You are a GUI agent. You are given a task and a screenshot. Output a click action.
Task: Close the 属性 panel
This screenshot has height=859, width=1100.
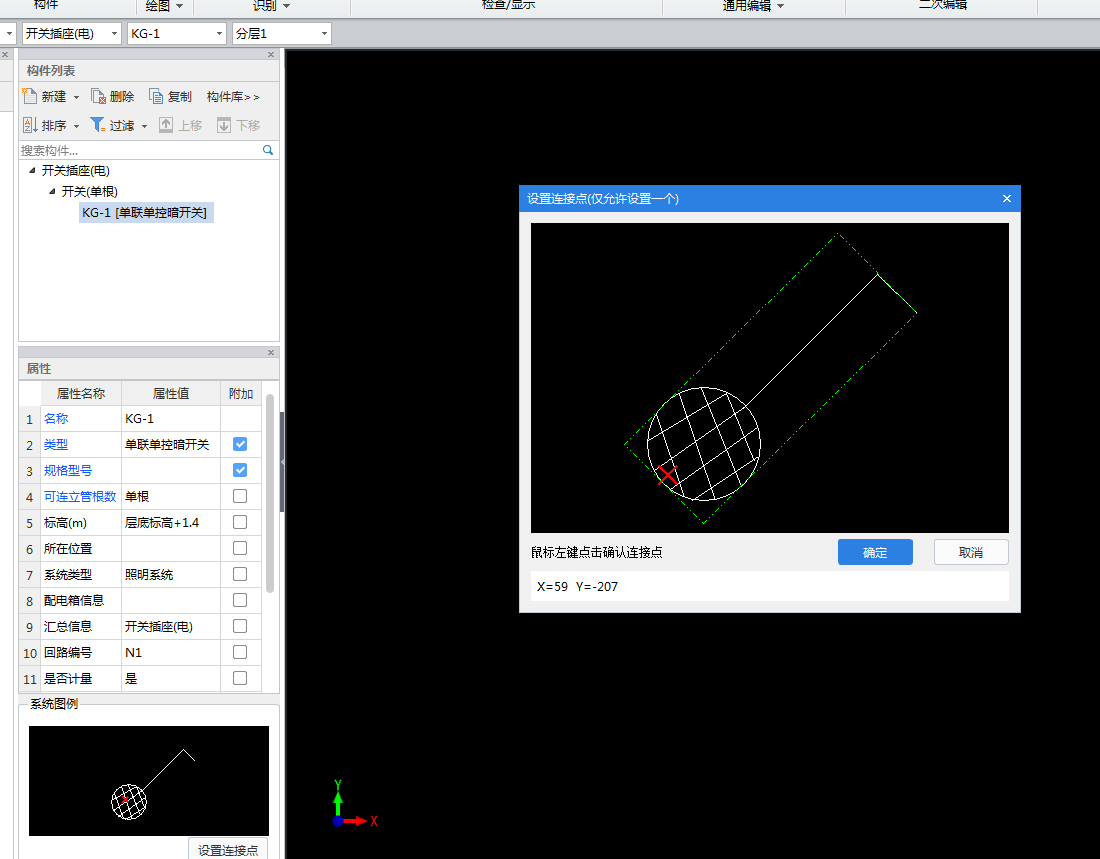click(271, 352)
